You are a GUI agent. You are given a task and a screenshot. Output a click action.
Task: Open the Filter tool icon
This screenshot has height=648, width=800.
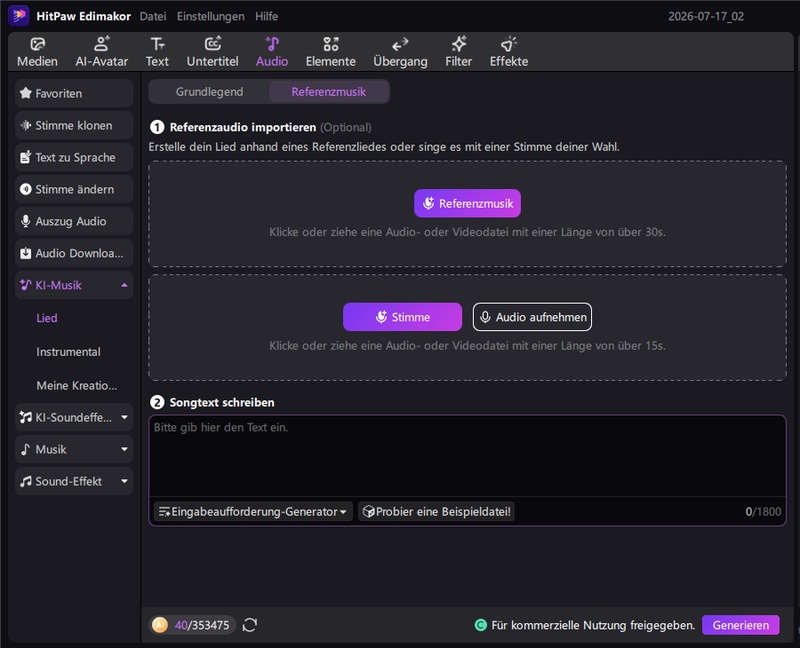tap(458, 52)
